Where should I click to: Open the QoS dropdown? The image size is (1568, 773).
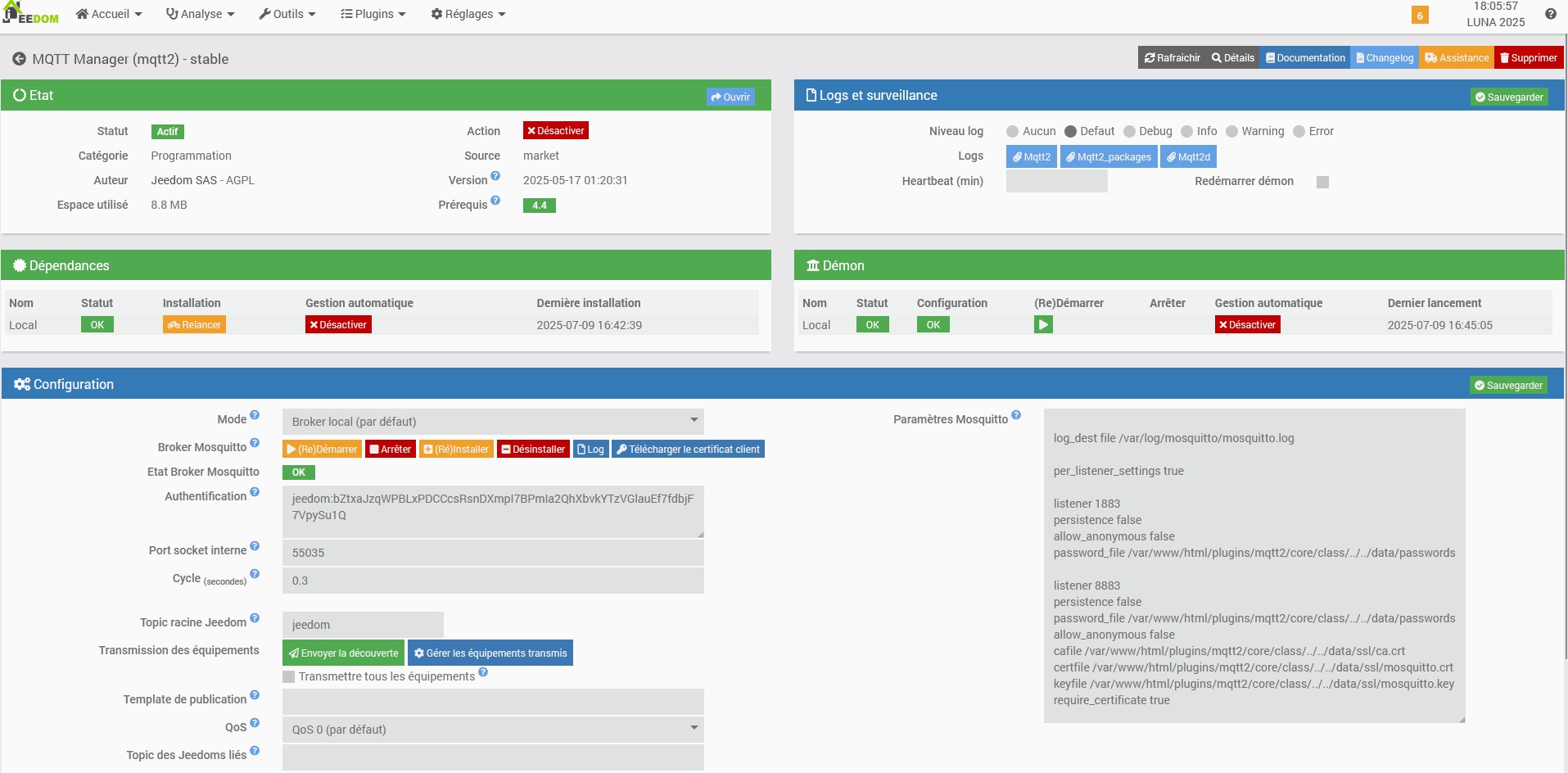point(493,730)
